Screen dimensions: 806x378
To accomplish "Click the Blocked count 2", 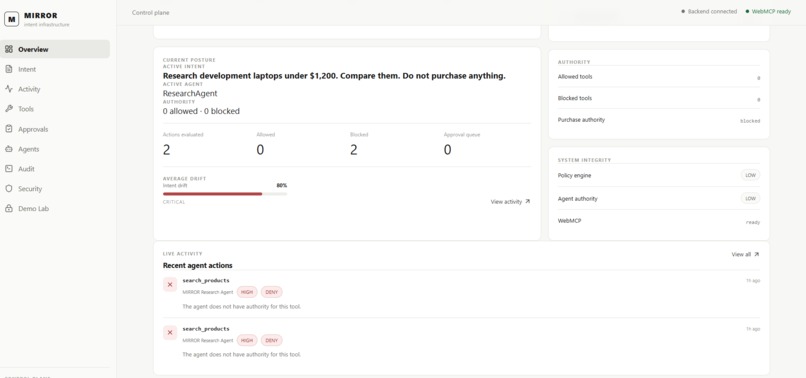I will coord(354,150).
